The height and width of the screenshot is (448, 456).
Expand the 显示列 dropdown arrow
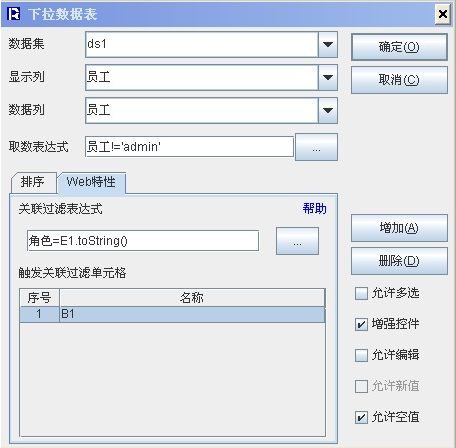coord(328,77)
